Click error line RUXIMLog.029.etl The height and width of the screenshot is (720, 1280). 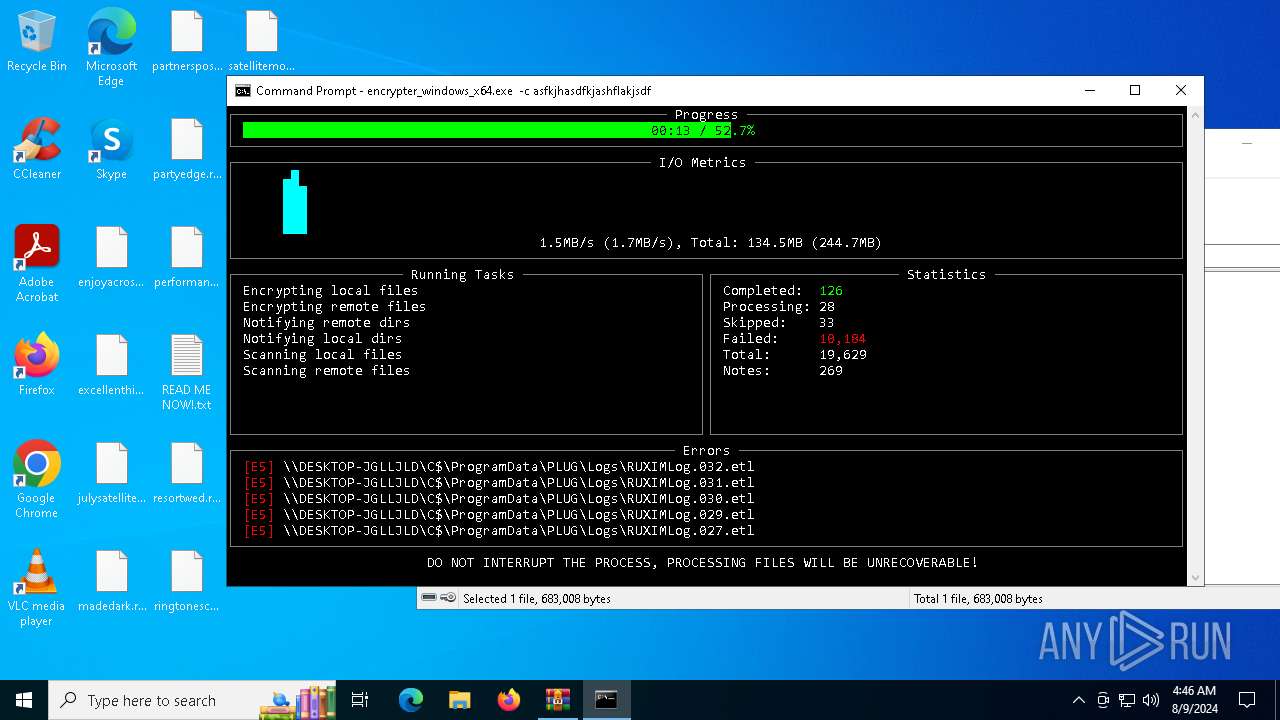tap(499, 514)
